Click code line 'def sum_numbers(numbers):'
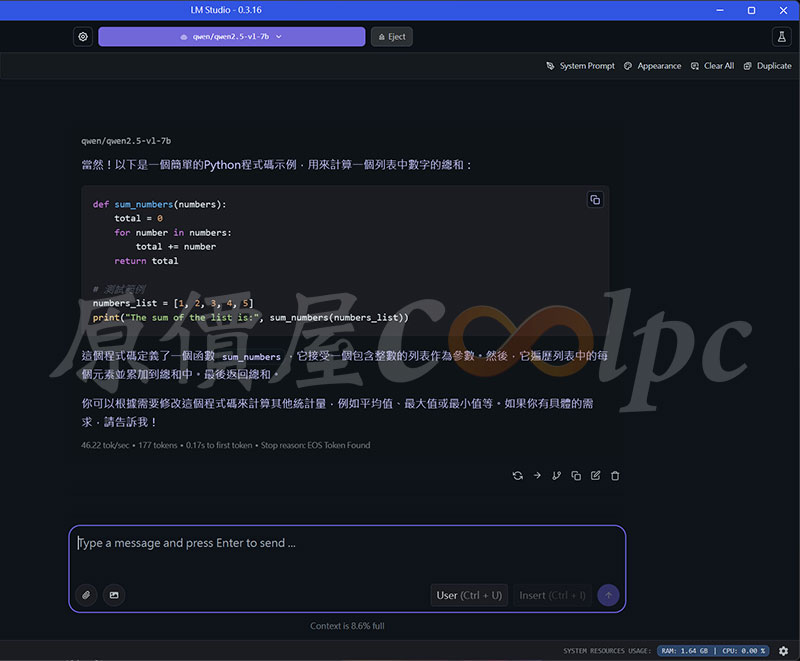The image size is (800, 661). tap(159, 205)
